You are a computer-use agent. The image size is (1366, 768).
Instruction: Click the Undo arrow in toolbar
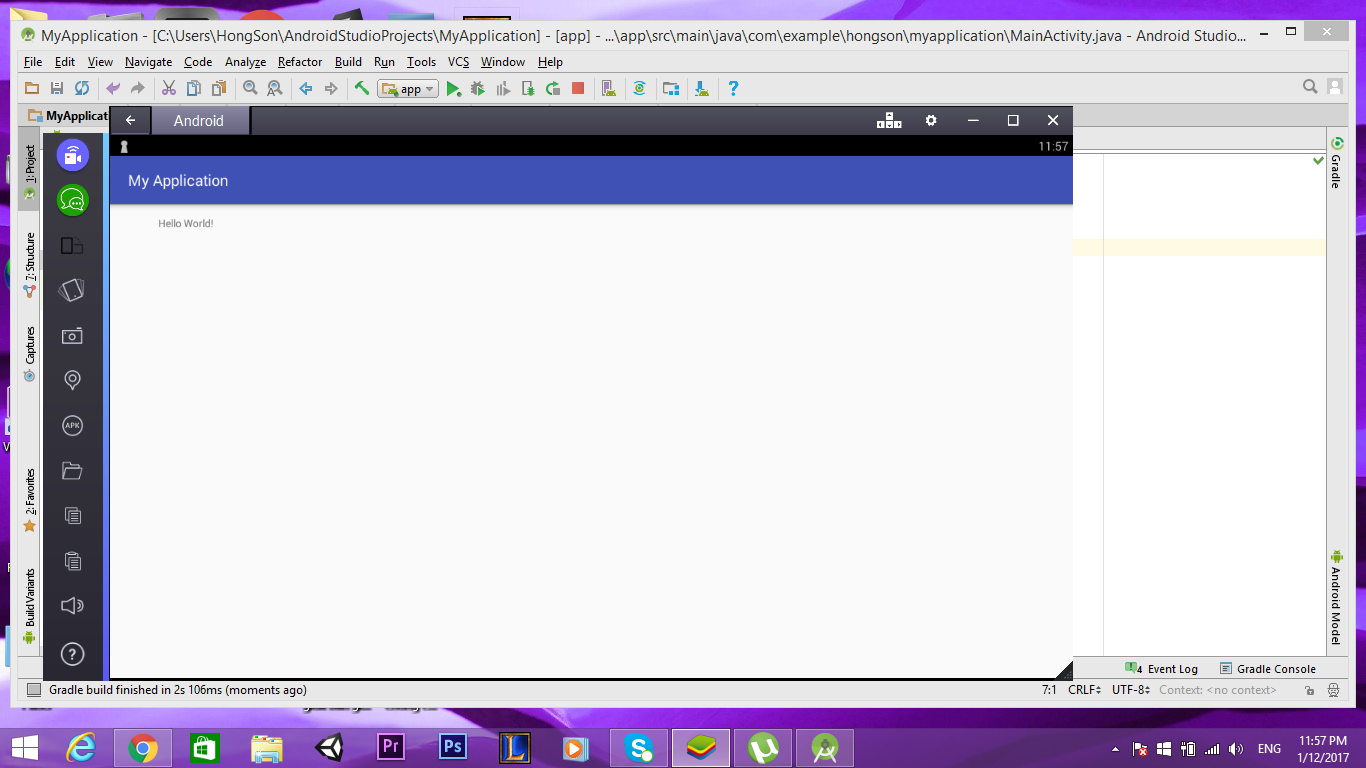pos(113,88)
